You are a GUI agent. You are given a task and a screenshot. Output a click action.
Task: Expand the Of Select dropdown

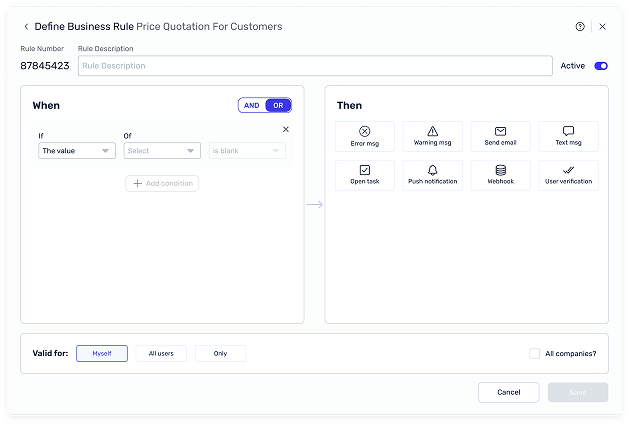click(162, 151)
